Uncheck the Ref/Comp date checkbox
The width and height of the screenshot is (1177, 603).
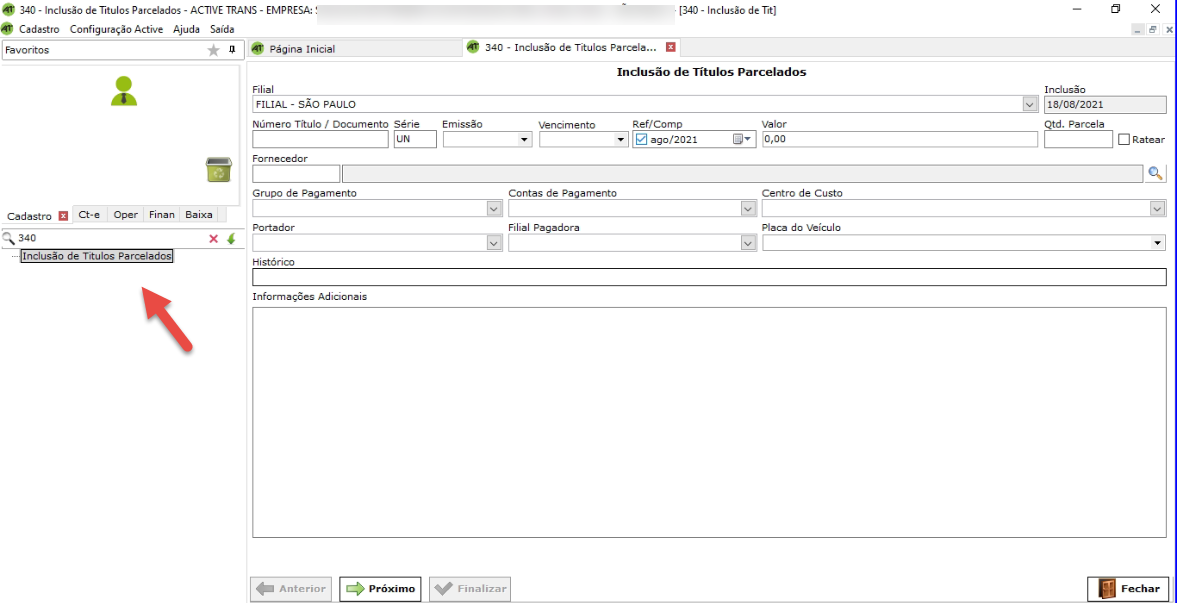641,140
